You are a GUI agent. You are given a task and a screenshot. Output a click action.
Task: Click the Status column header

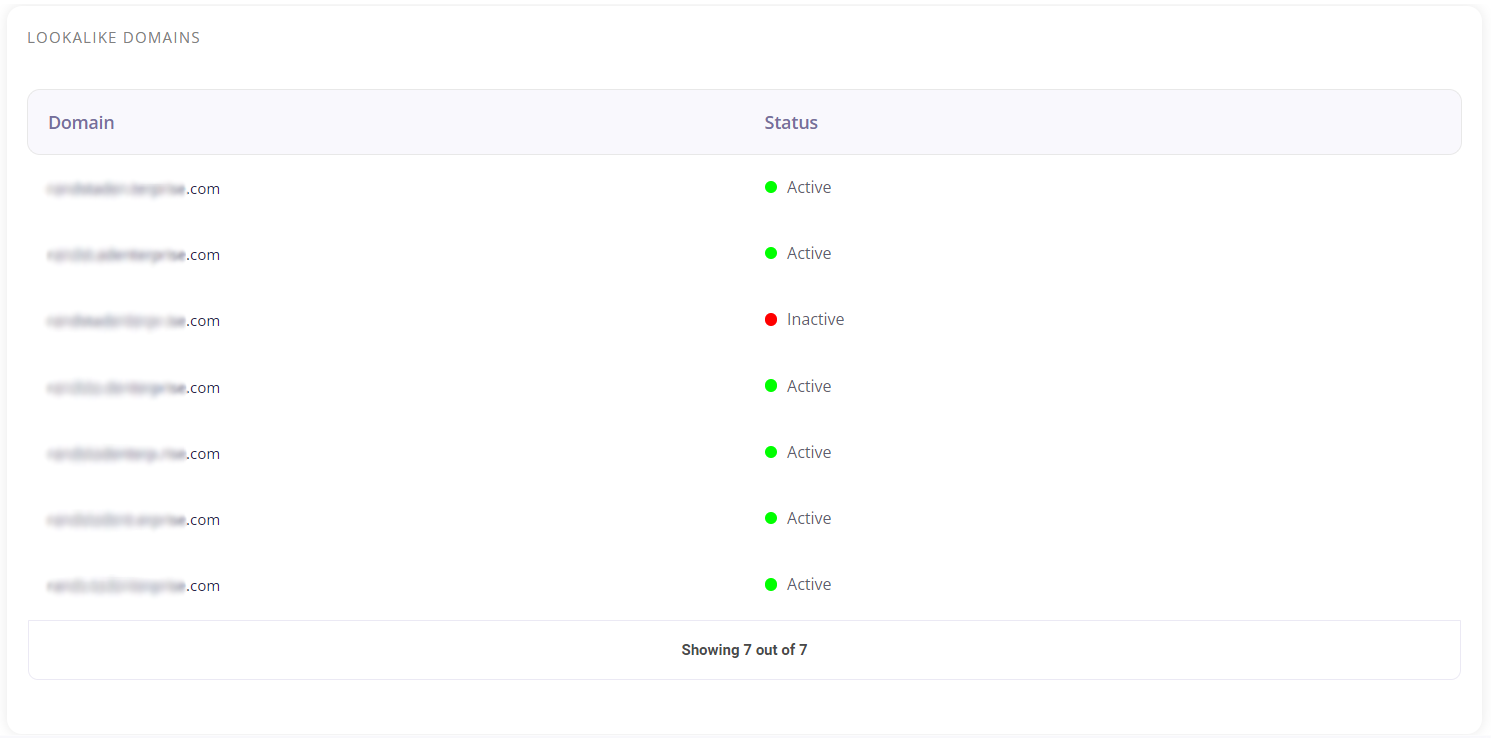tap(791, 123)
